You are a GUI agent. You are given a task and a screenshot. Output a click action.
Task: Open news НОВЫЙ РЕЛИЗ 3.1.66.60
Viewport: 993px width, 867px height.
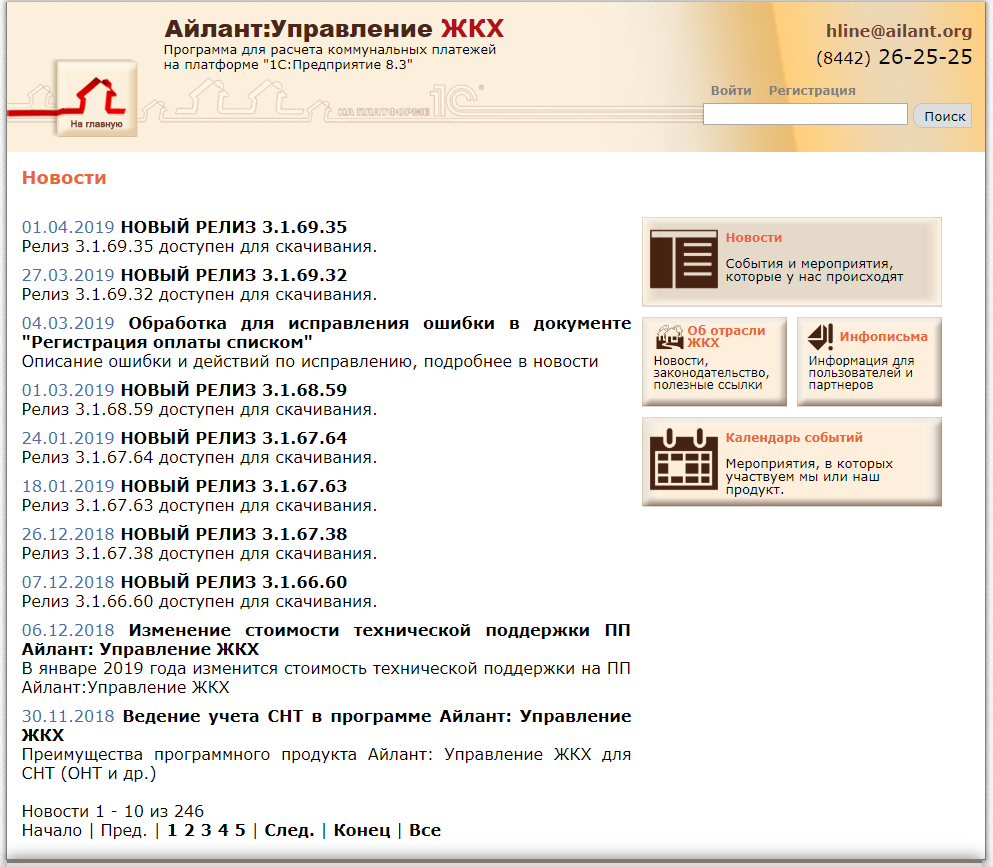tap(234, 581)
